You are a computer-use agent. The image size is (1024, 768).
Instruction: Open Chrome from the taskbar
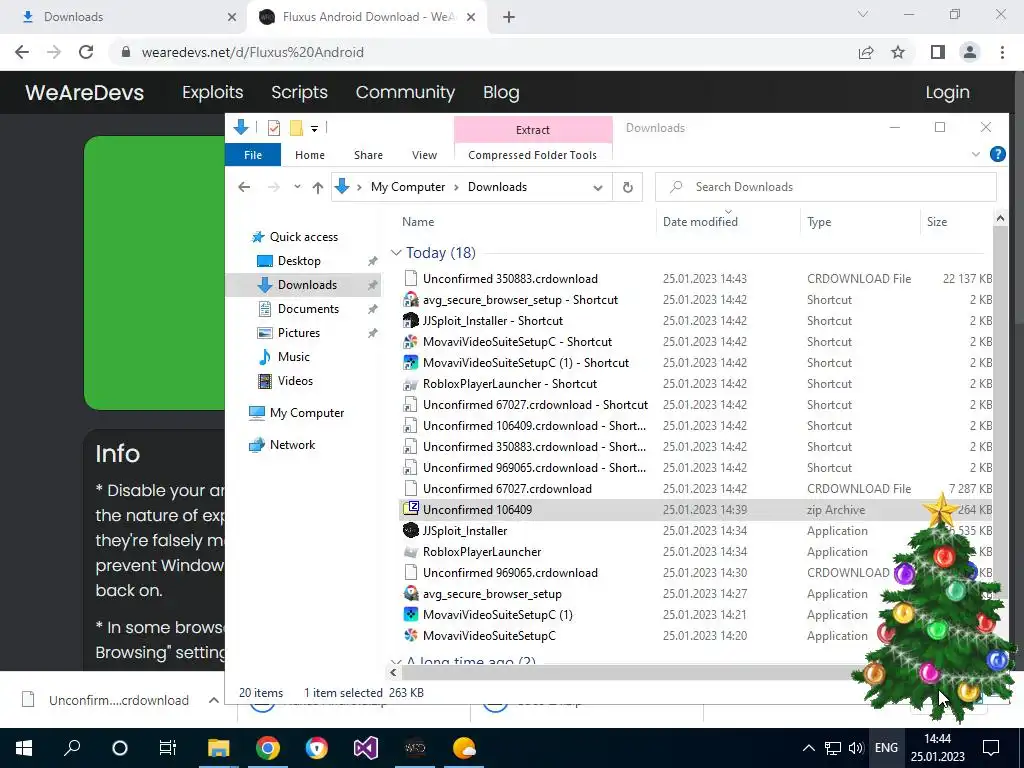point(268,748)
